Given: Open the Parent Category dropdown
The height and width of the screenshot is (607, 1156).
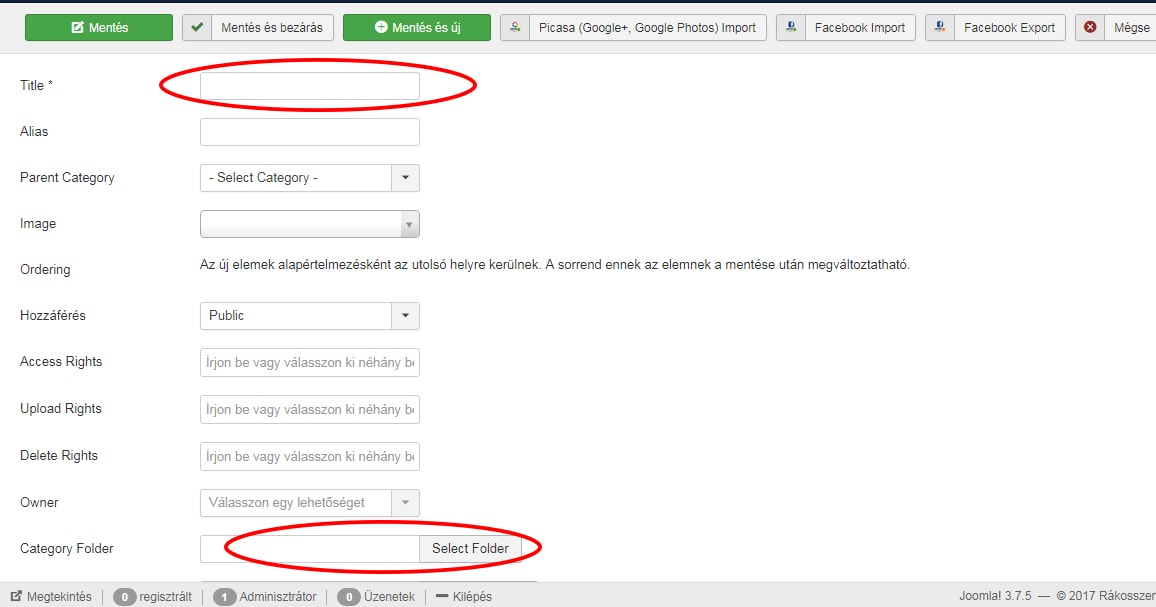Looking at the screenshot, I should 310,178.
